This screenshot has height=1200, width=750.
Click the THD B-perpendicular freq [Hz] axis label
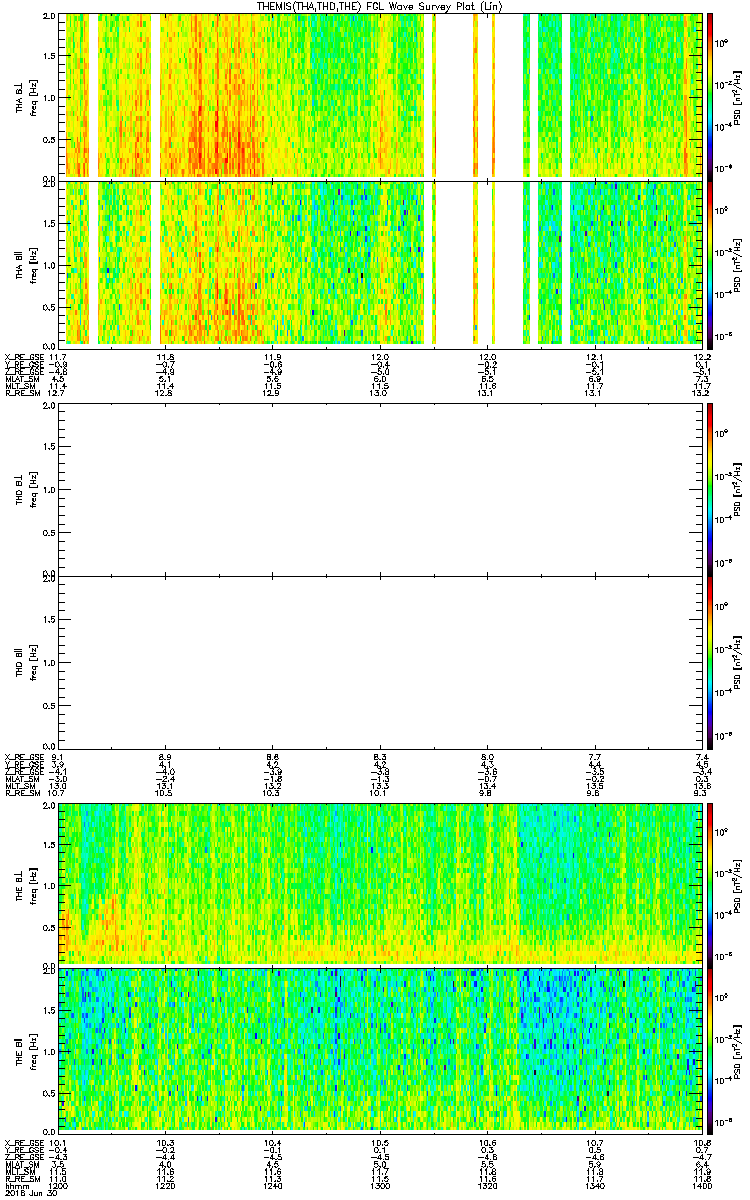(x=33, y=489)
